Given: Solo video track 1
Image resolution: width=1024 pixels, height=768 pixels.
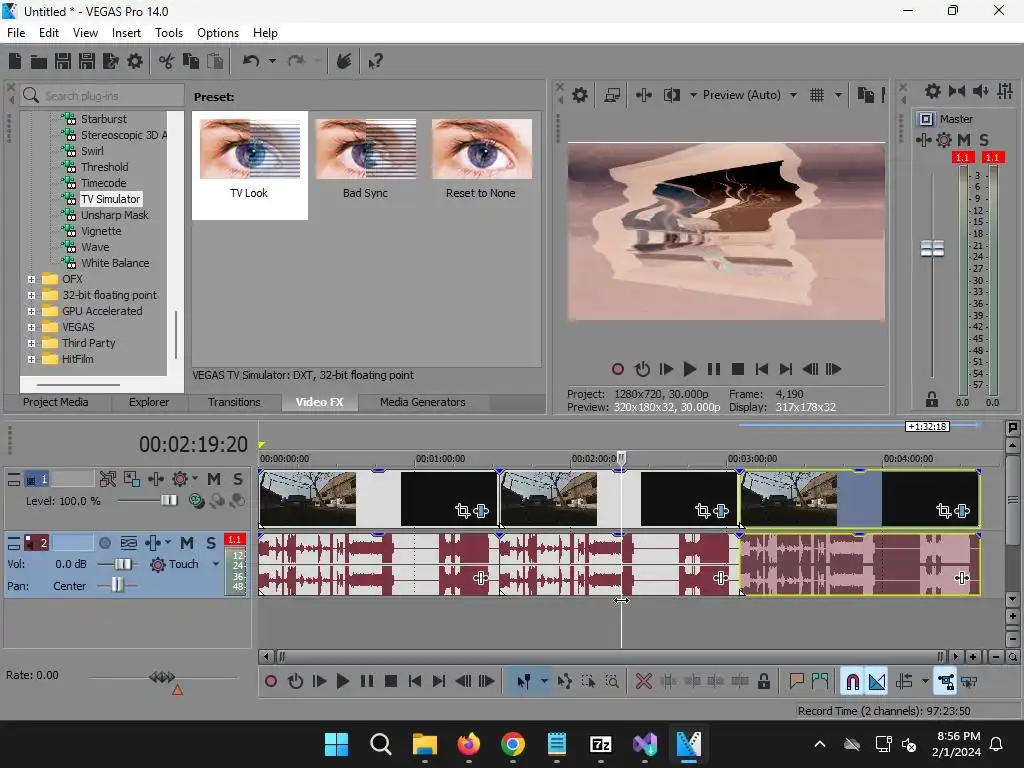Looking at the screenshot, I should (238, 479).
